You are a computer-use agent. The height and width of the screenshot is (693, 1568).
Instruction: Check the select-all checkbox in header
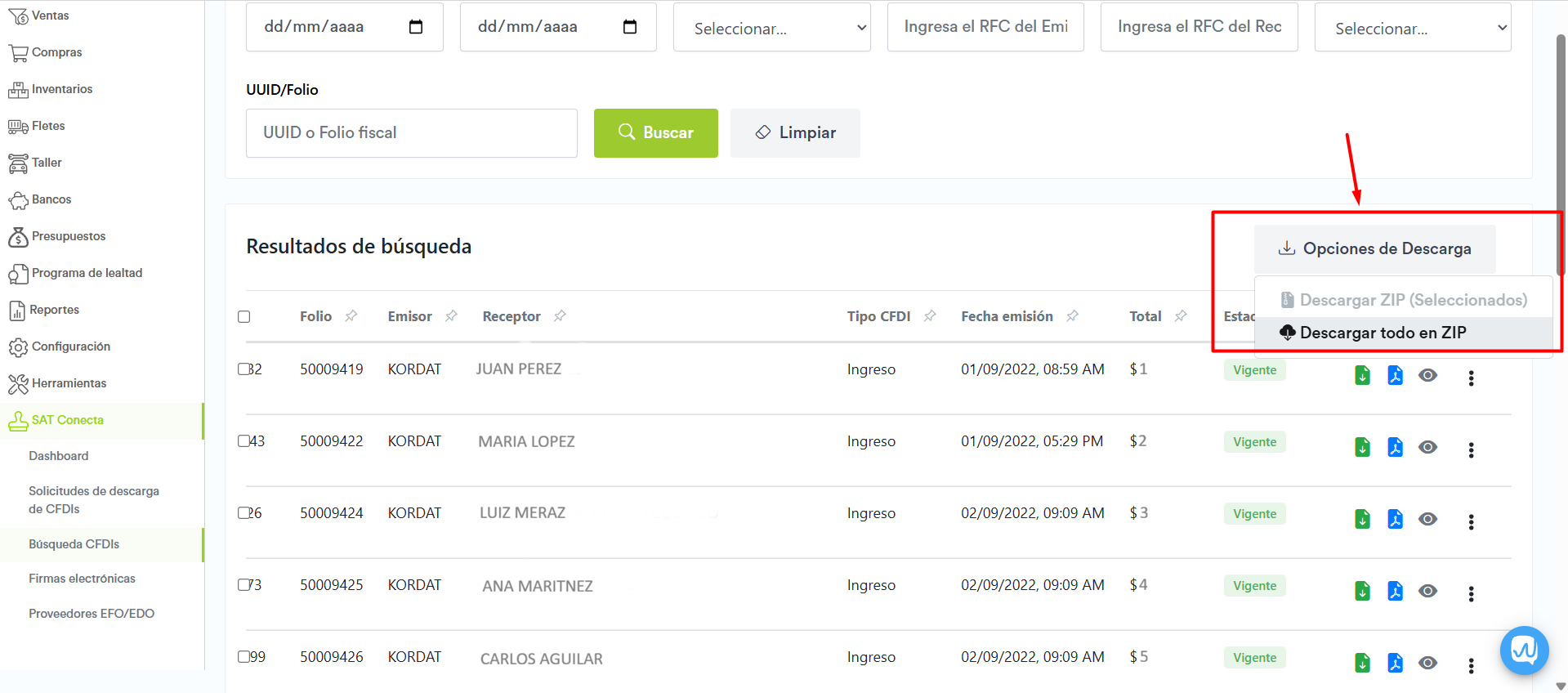click(x=243, y=317)
